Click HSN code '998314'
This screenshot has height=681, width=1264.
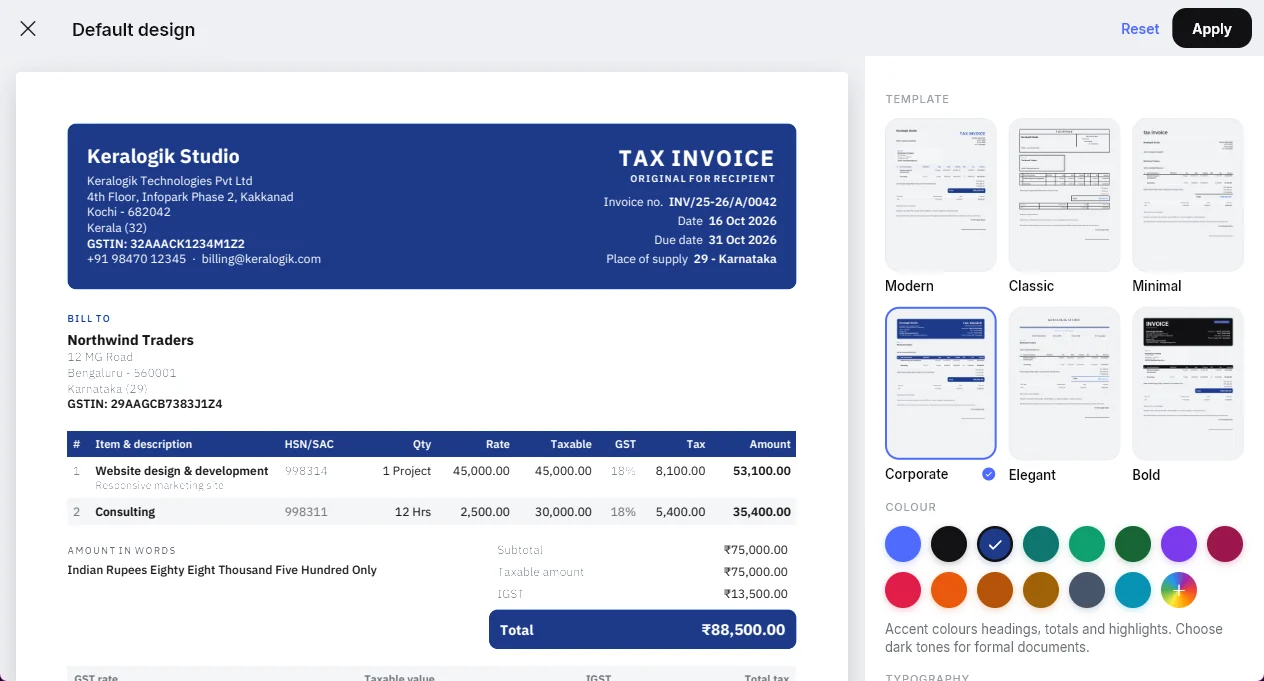(306, 471)
